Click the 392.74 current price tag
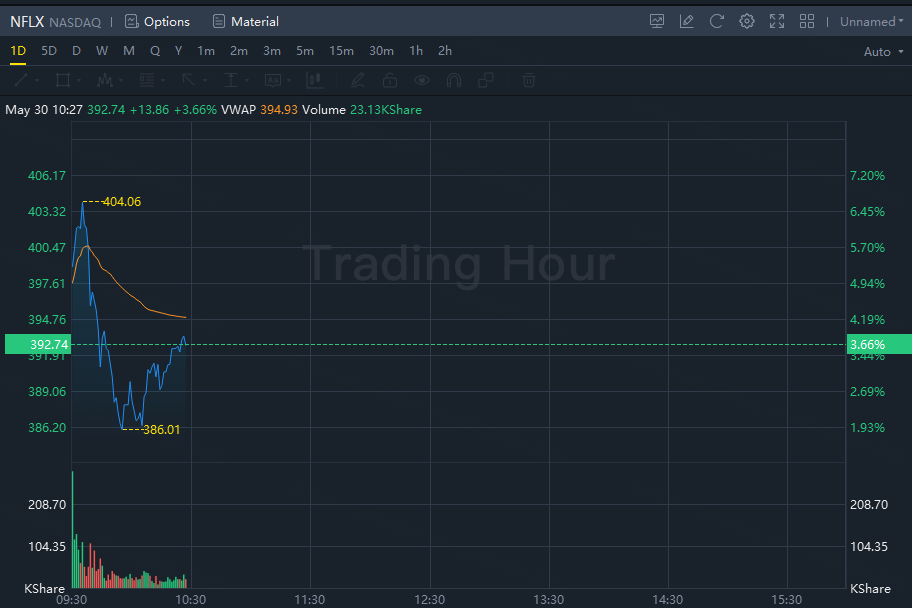This screenshot has height=608, width=912. pyautogui.click(x=38, y=344)
